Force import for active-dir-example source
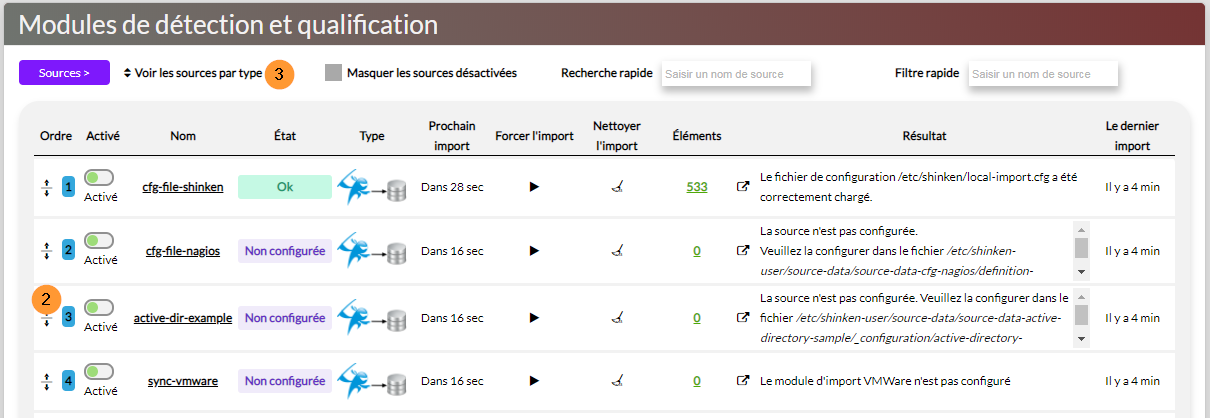Image resolution: width=1210 pixels, height=418 pixels. pos(534,318)
